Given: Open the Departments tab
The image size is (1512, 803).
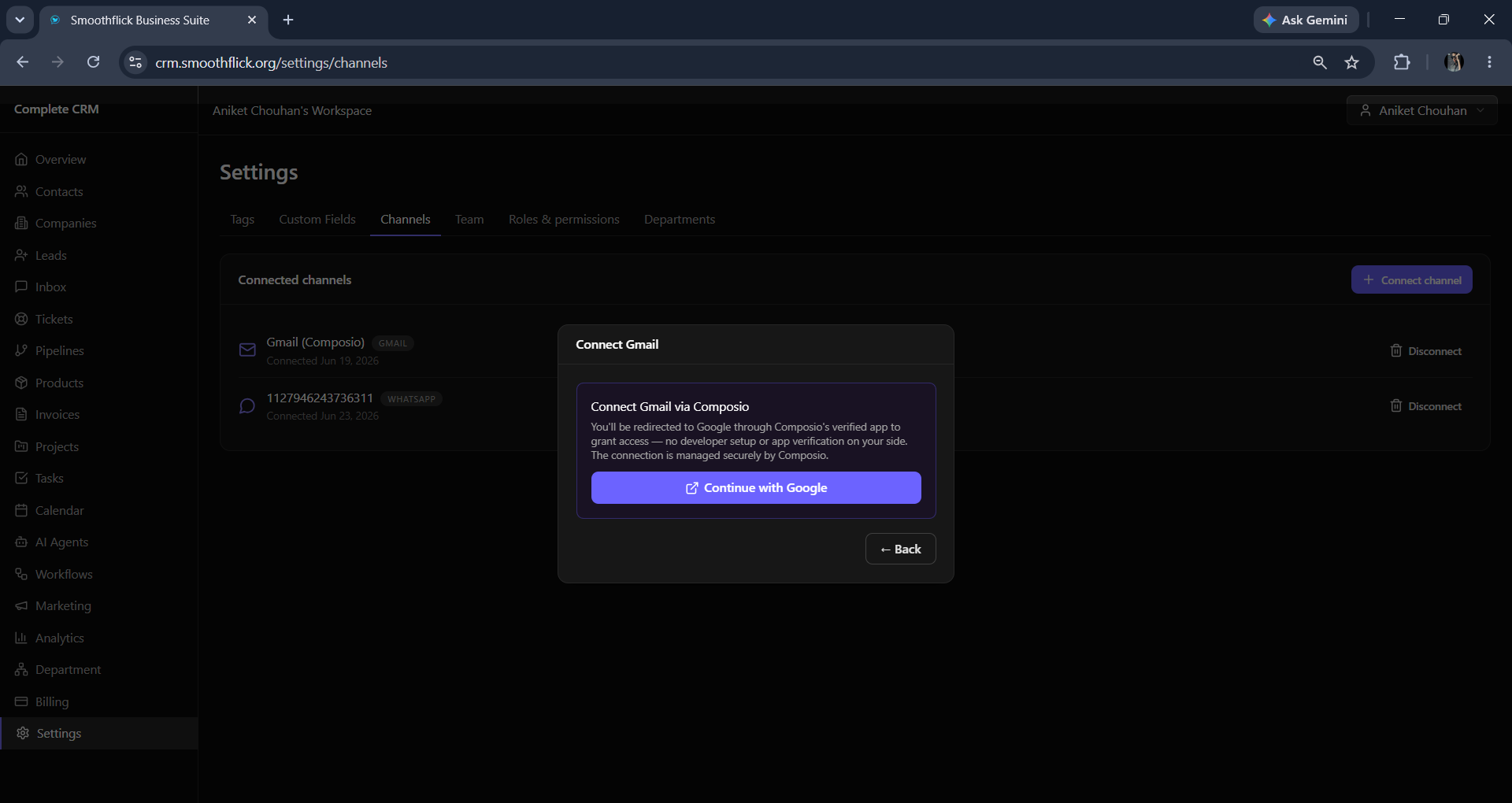Looking at the screenshot, I should 680,220.
